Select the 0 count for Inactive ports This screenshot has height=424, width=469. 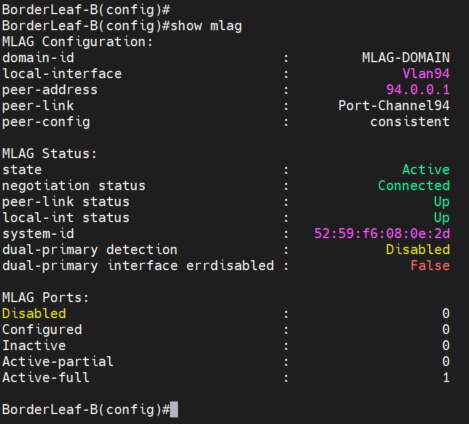[446, 345]
